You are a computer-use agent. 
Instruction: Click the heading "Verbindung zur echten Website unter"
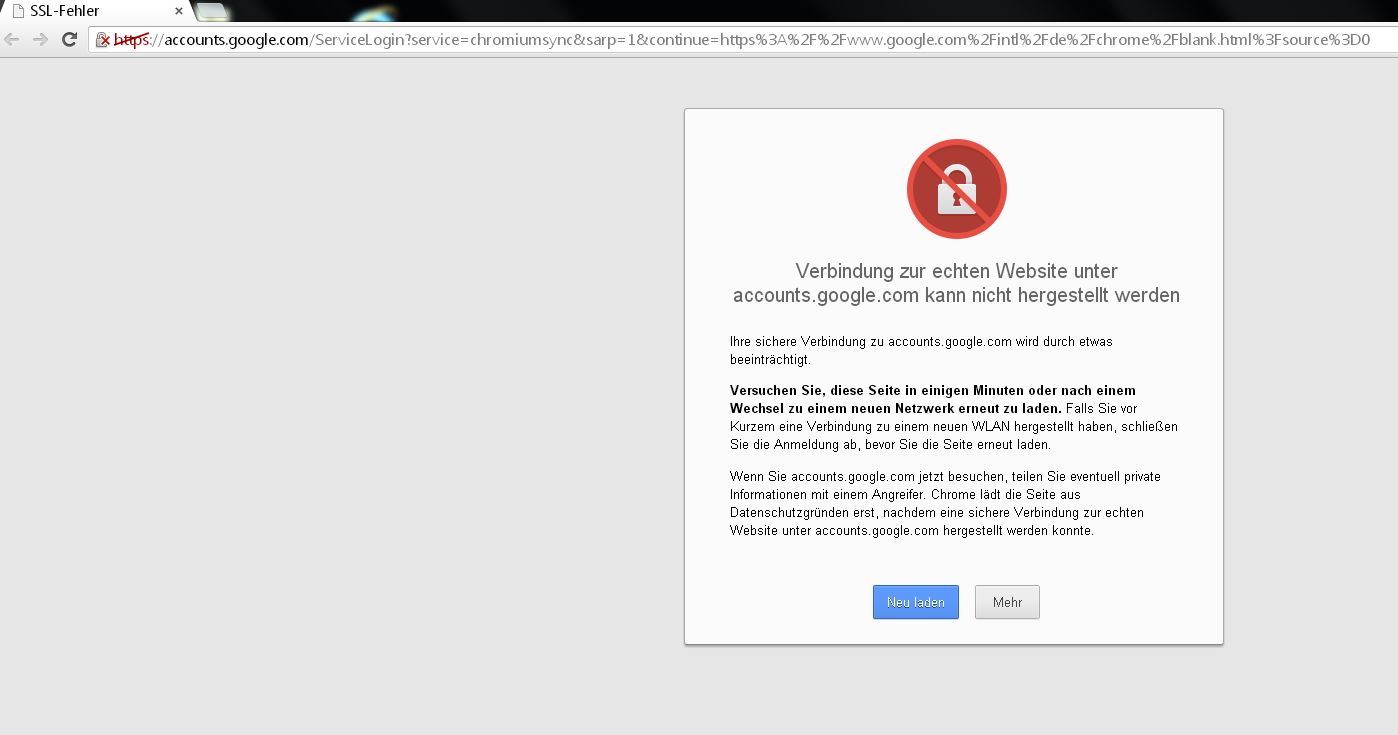(x=956, y=271)
